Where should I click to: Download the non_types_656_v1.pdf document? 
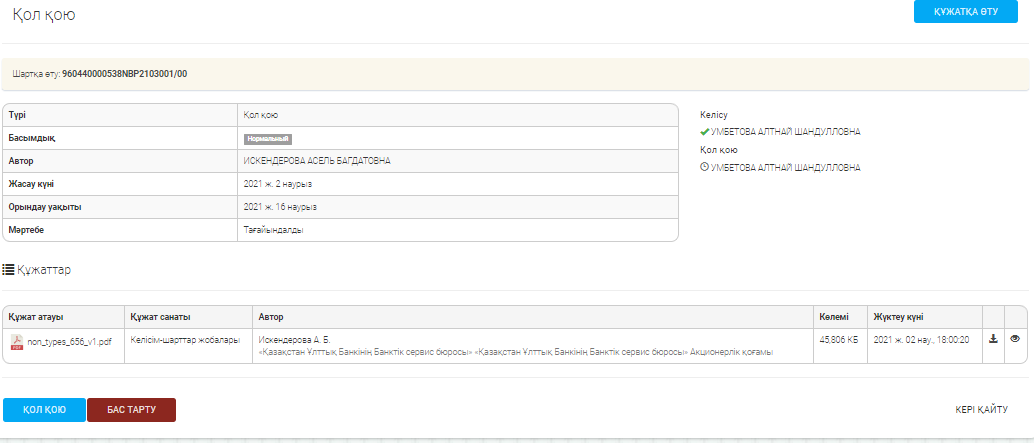[993, 339]
